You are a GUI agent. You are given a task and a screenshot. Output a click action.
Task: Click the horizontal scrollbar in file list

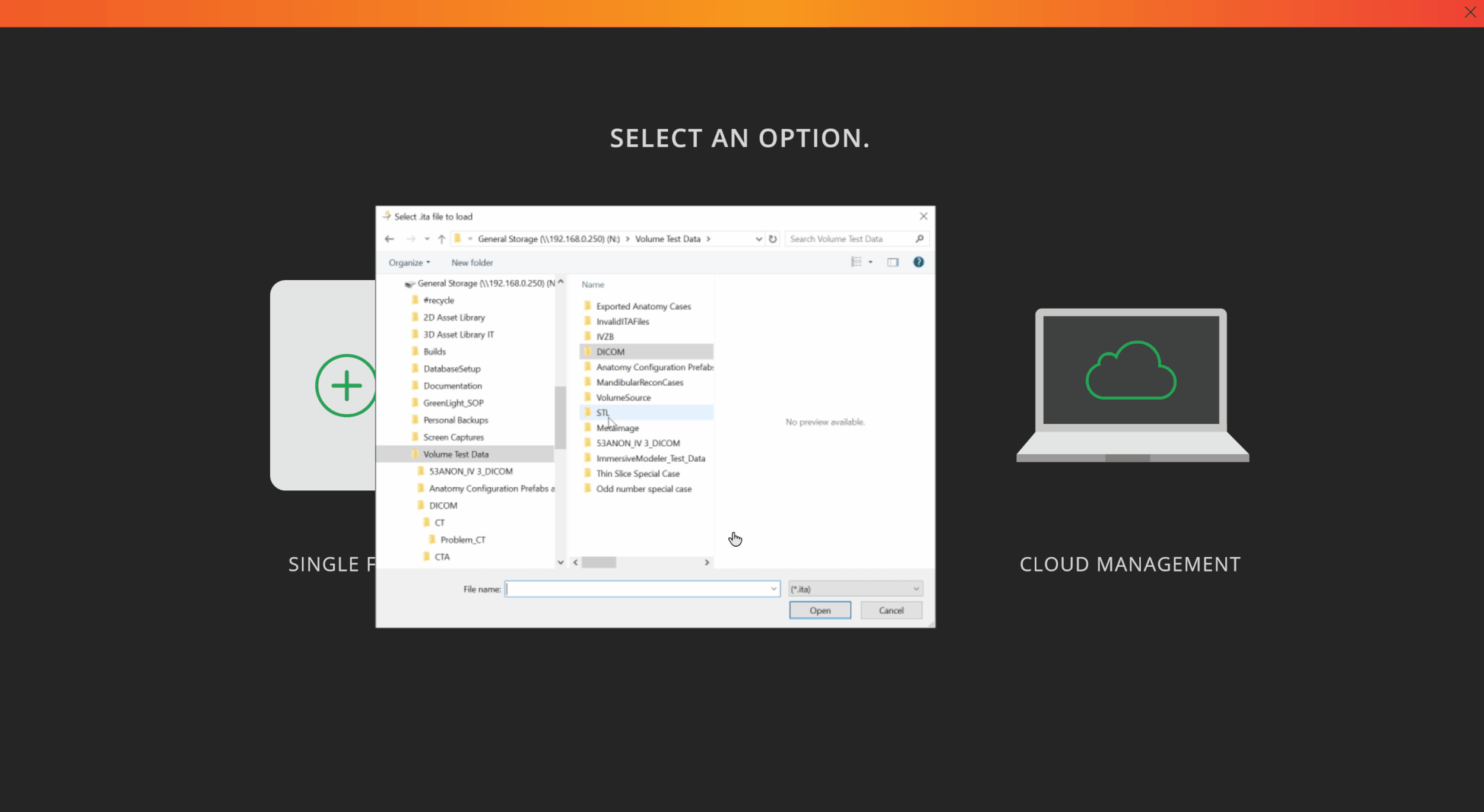[598, 562]
